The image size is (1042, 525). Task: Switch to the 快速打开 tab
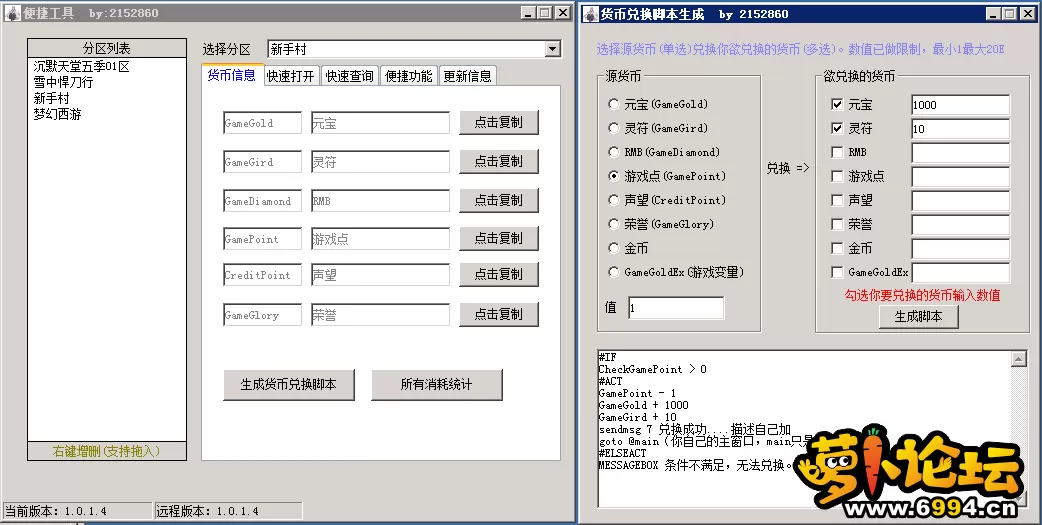[291, 76]
